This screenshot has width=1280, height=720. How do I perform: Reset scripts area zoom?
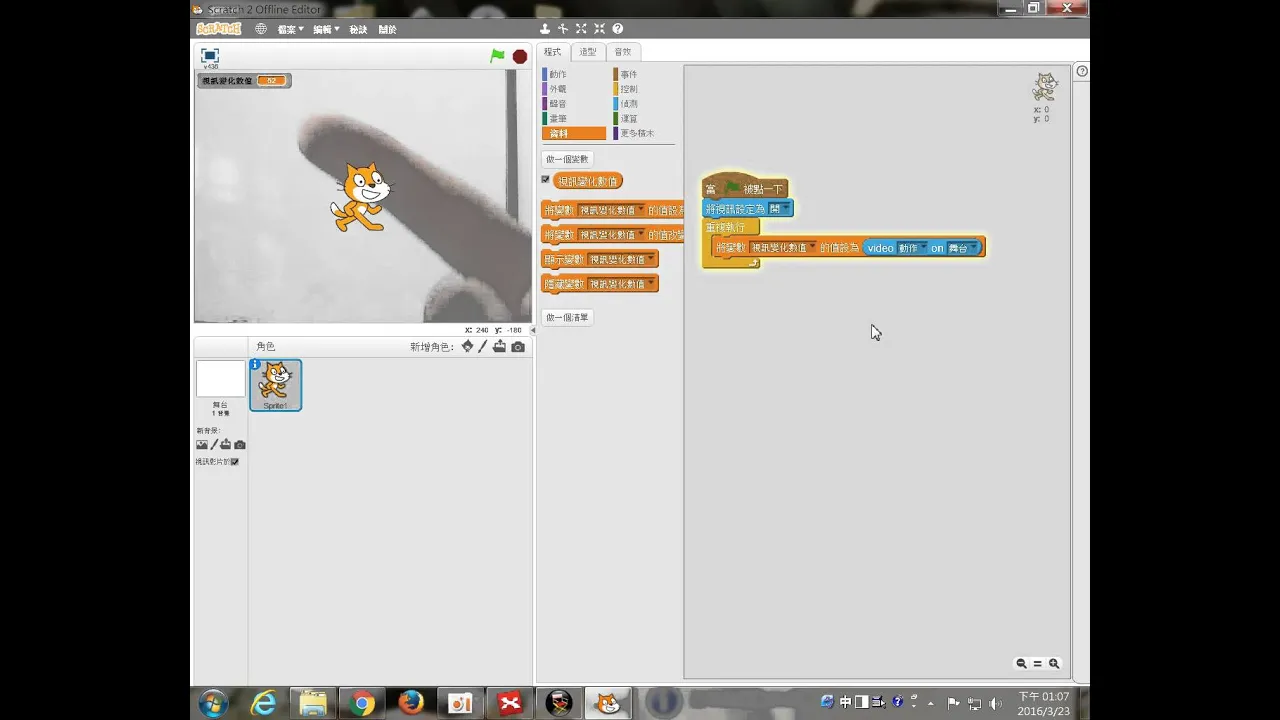1037,663
